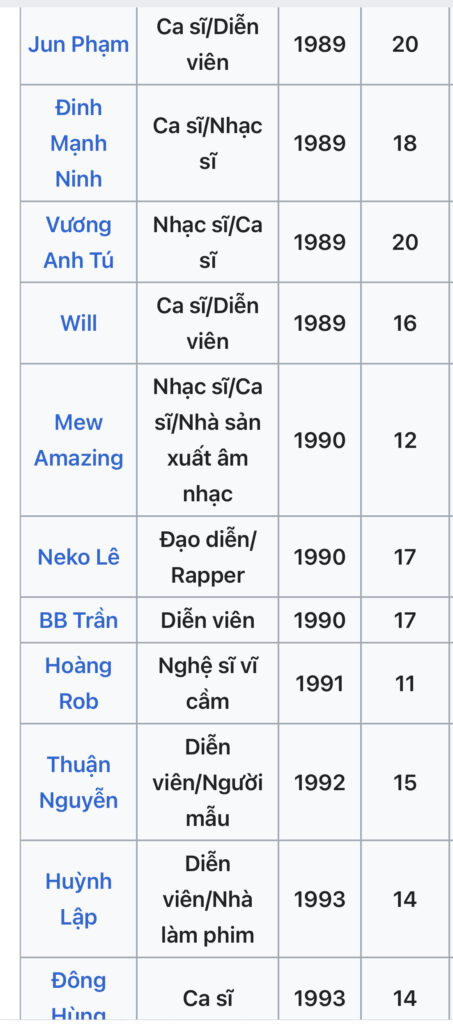Open the Jun Phạm link
453x1024 pixels.
click(78, 44)
